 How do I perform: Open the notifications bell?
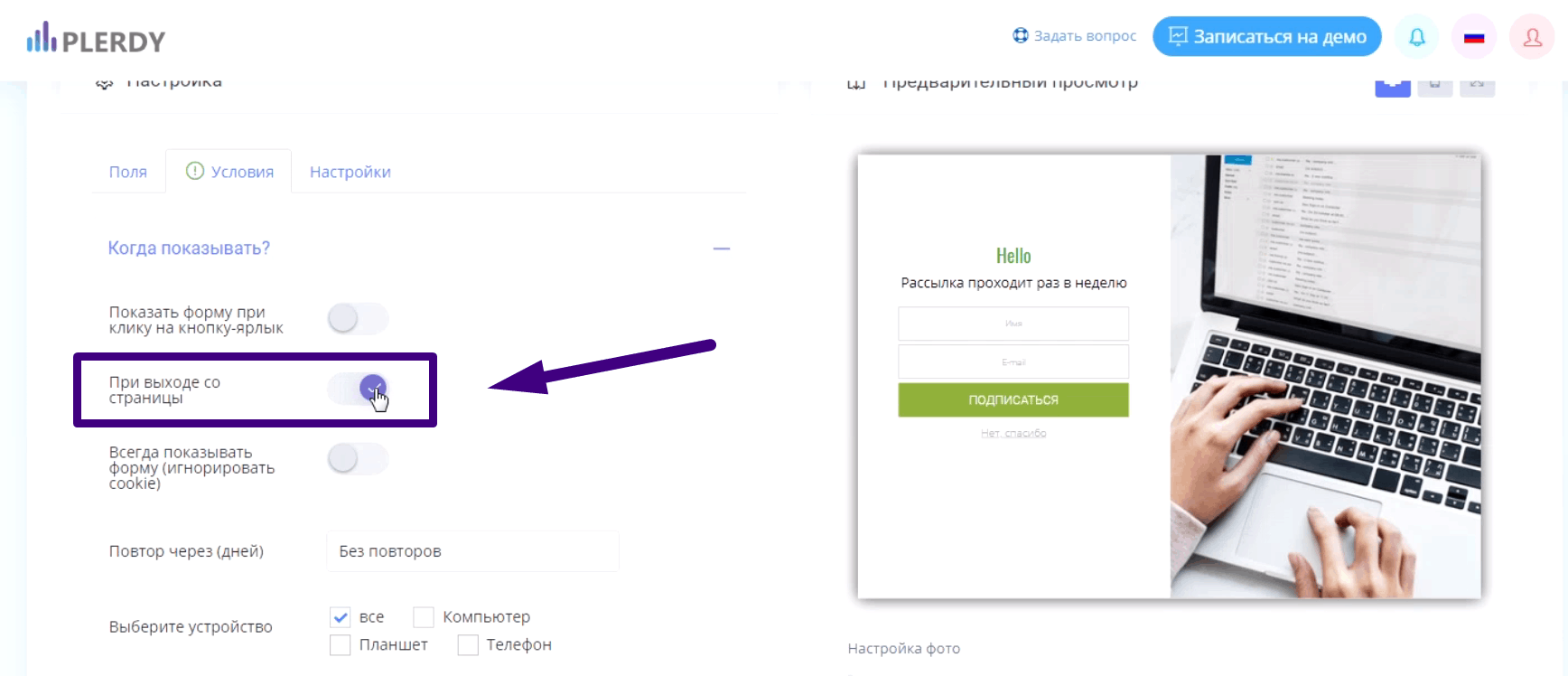coord(1417,37)
